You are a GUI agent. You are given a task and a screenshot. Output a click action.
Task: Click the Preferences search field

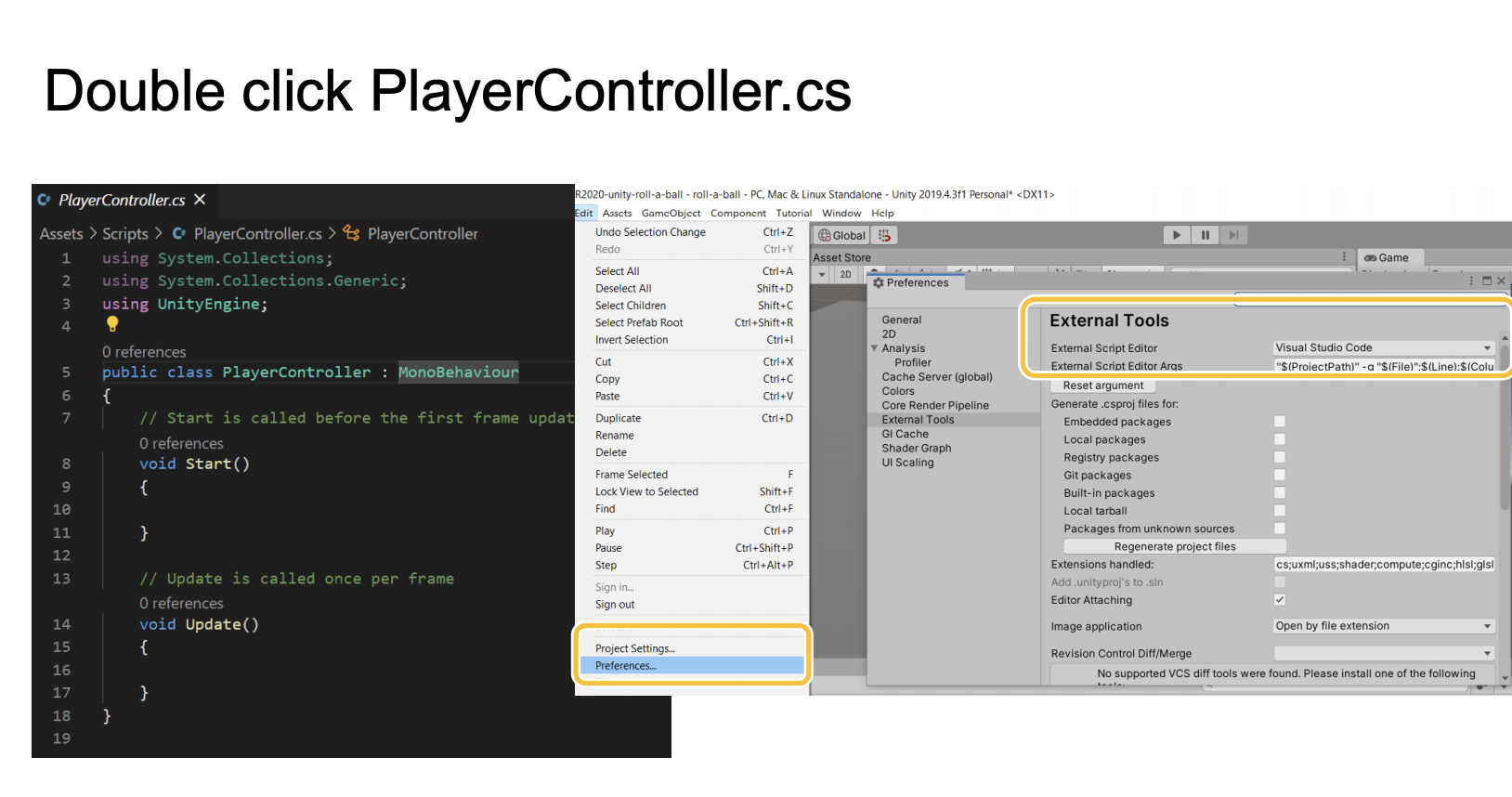(1369, 298)
